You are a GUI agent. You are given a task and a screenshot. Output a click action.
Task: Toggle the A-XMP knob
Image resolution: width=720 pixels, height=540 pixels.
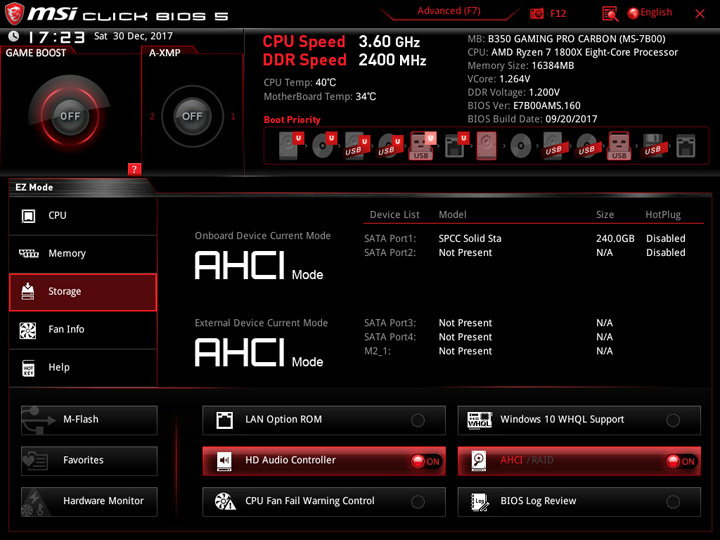192,116
